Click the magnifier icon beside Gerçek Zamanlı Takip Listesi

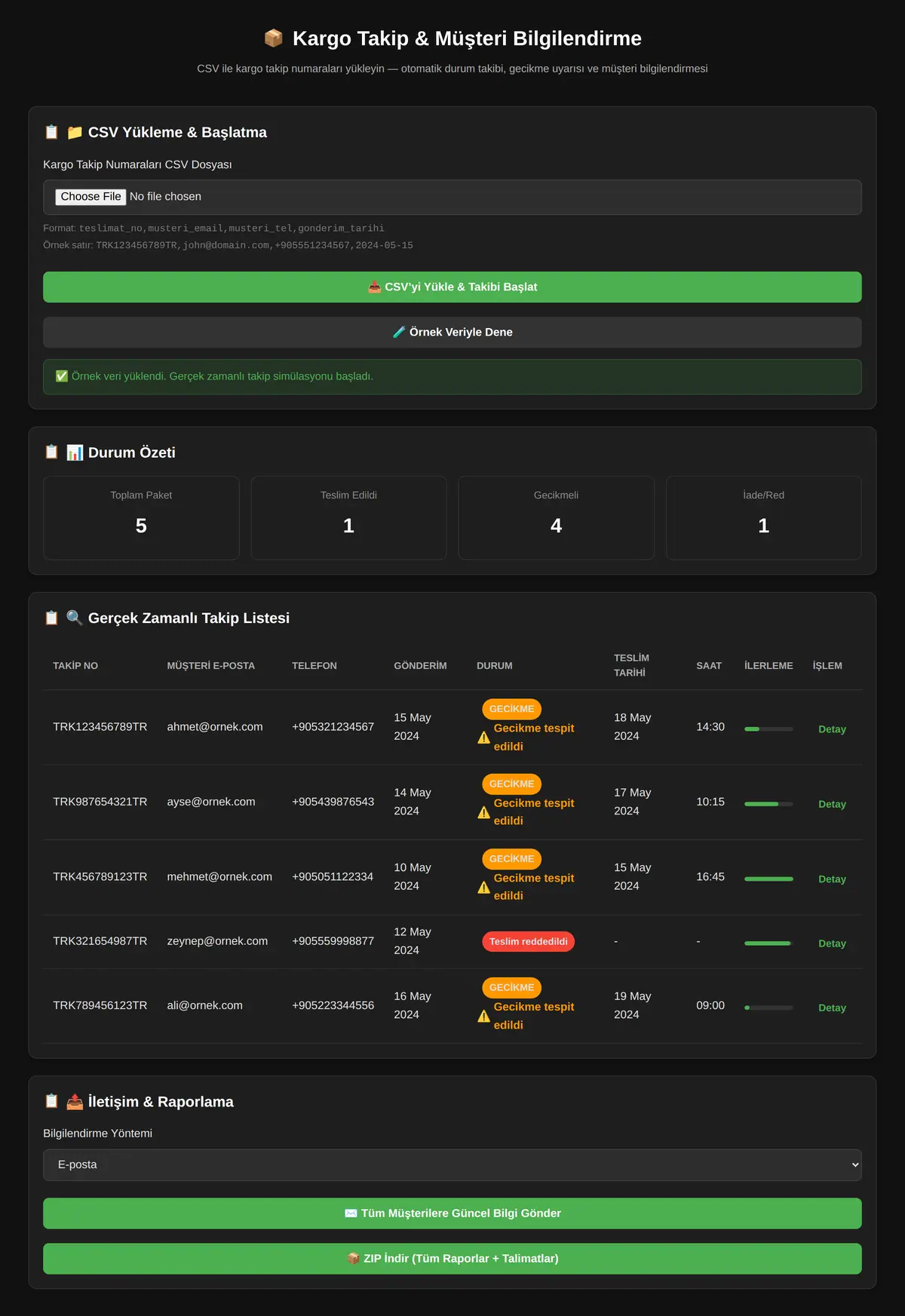tap(75, 618)
